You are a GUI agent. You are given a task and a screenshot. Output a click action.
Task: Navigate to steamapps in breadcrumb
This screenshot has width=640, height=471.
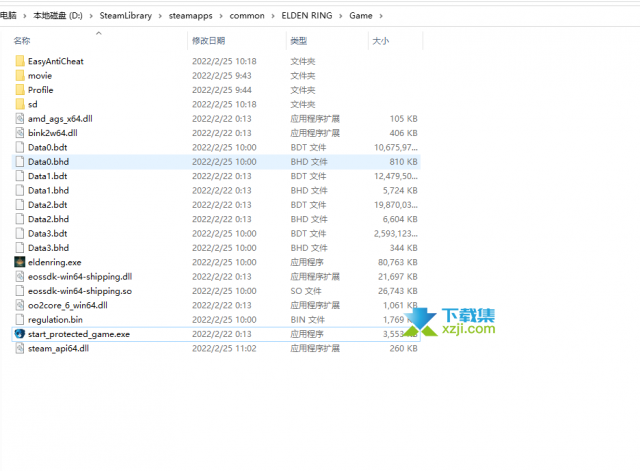pos(191,16)
